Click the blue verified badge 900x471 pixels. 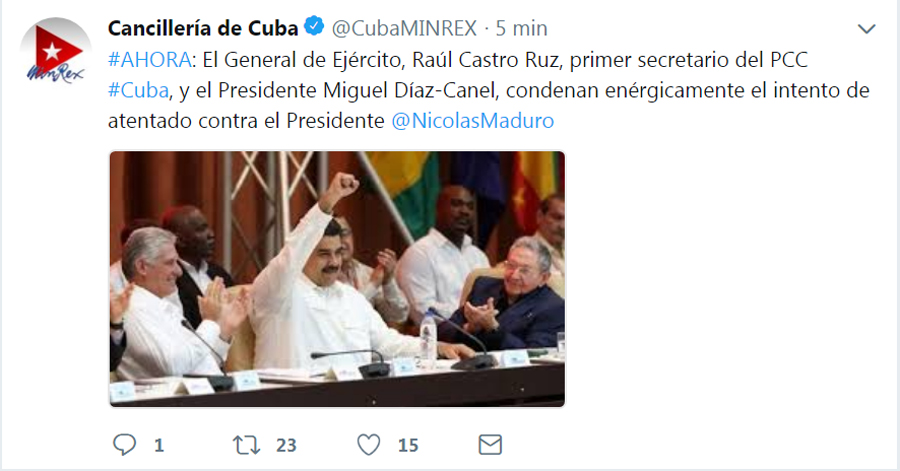[314, 26]
